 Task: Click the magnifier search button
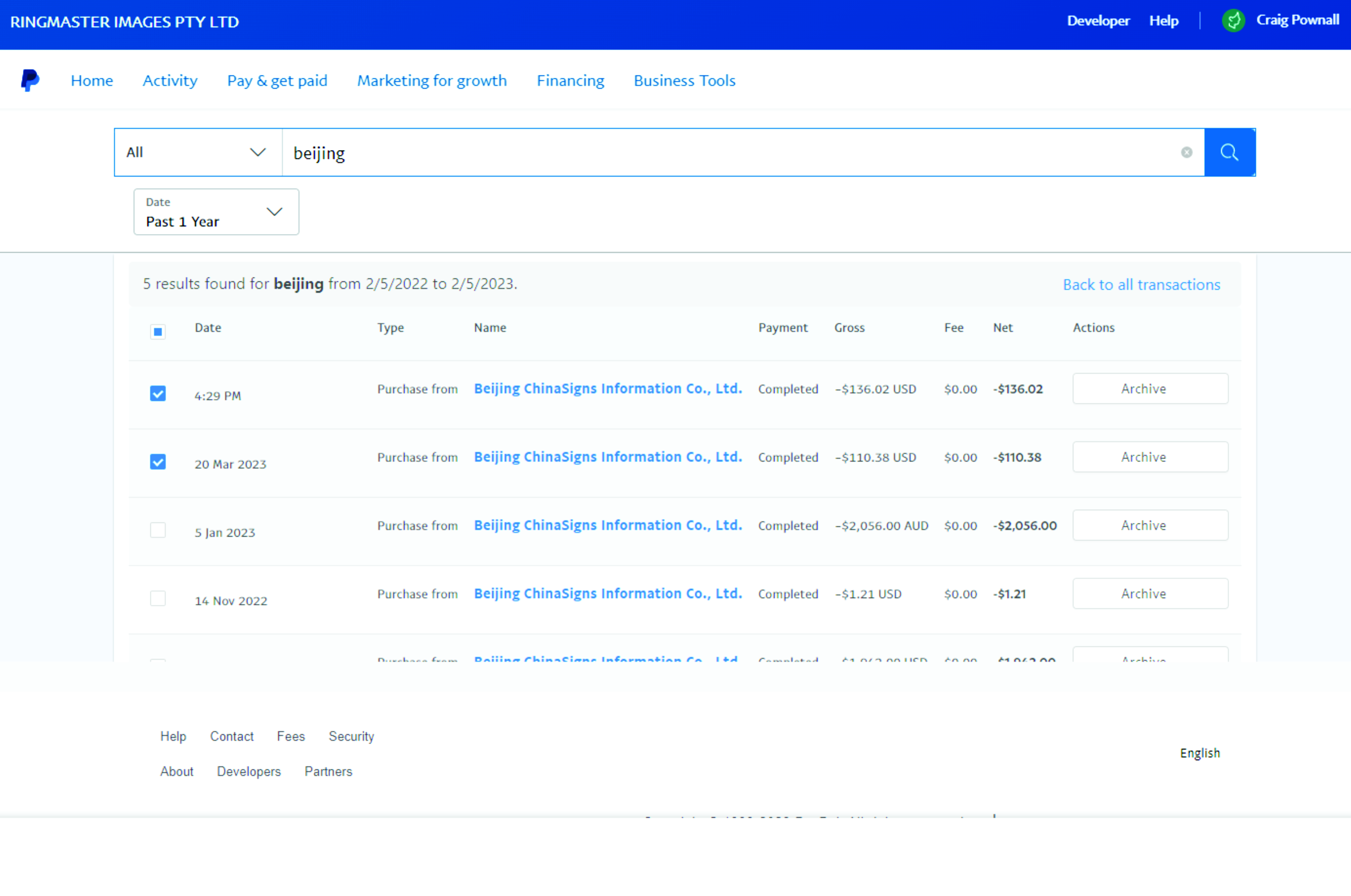pos(1229,152)
